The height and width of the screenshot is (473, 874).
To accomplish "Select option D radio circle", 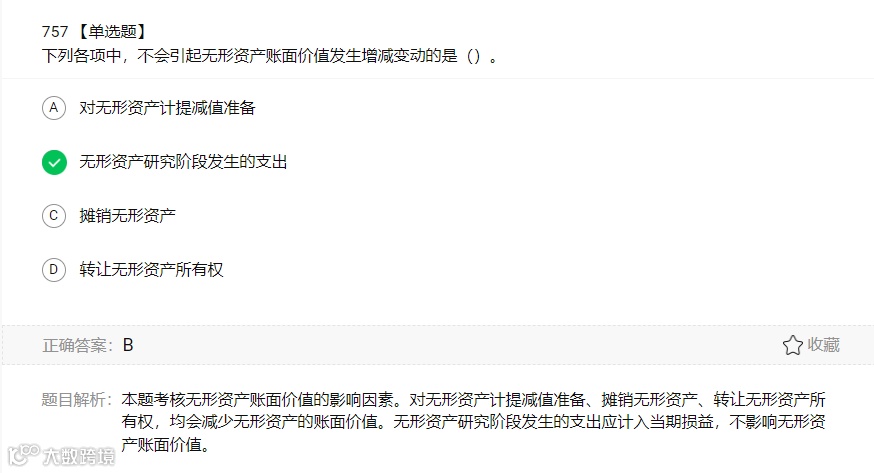I will [x=54, y=270].
